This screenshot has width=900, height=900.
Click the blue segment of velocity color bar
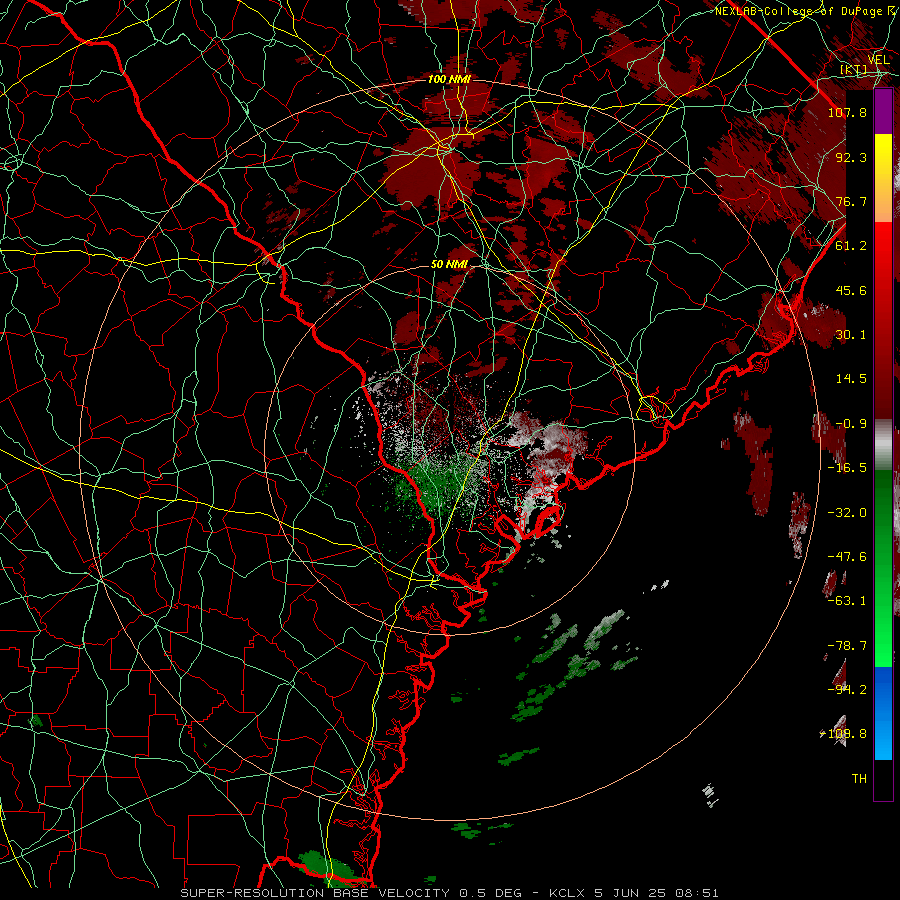click(x=883, y=713)
